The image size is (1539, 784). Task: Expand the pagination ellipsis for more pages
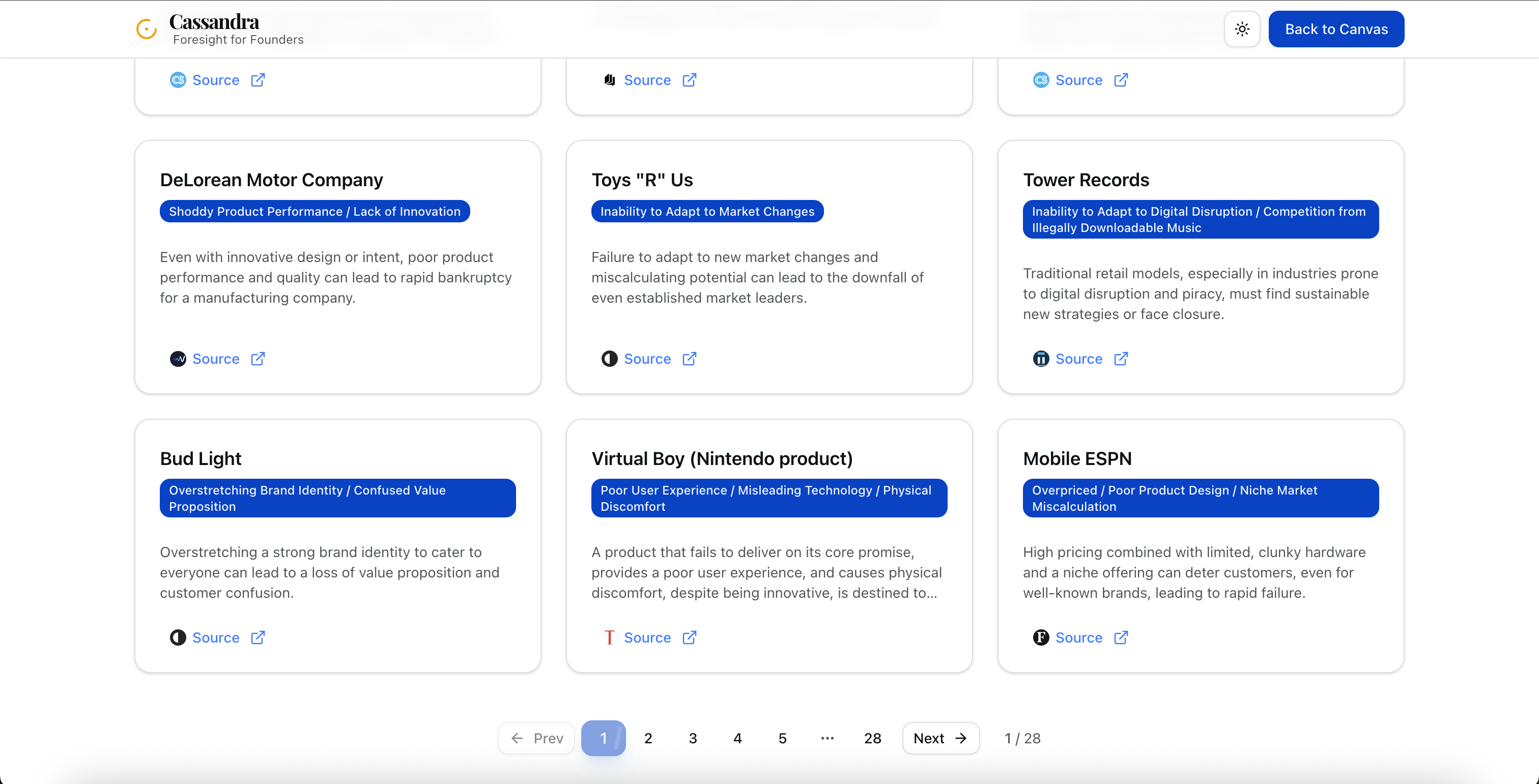(x=827, y=739)
